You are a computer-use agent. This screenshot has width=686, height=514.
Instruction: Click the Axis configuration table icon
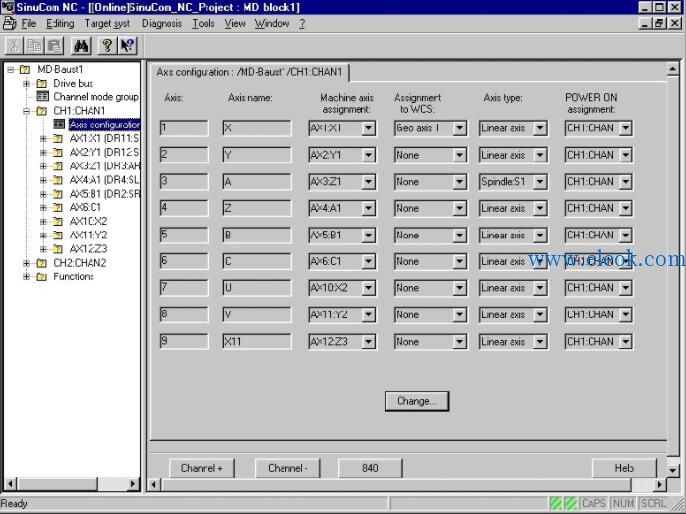(x=59, y=125)
